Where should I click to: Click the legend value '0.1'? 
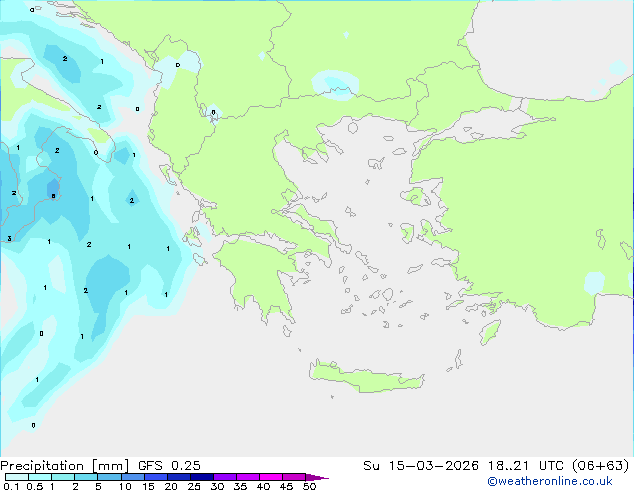tap(11, 486)
